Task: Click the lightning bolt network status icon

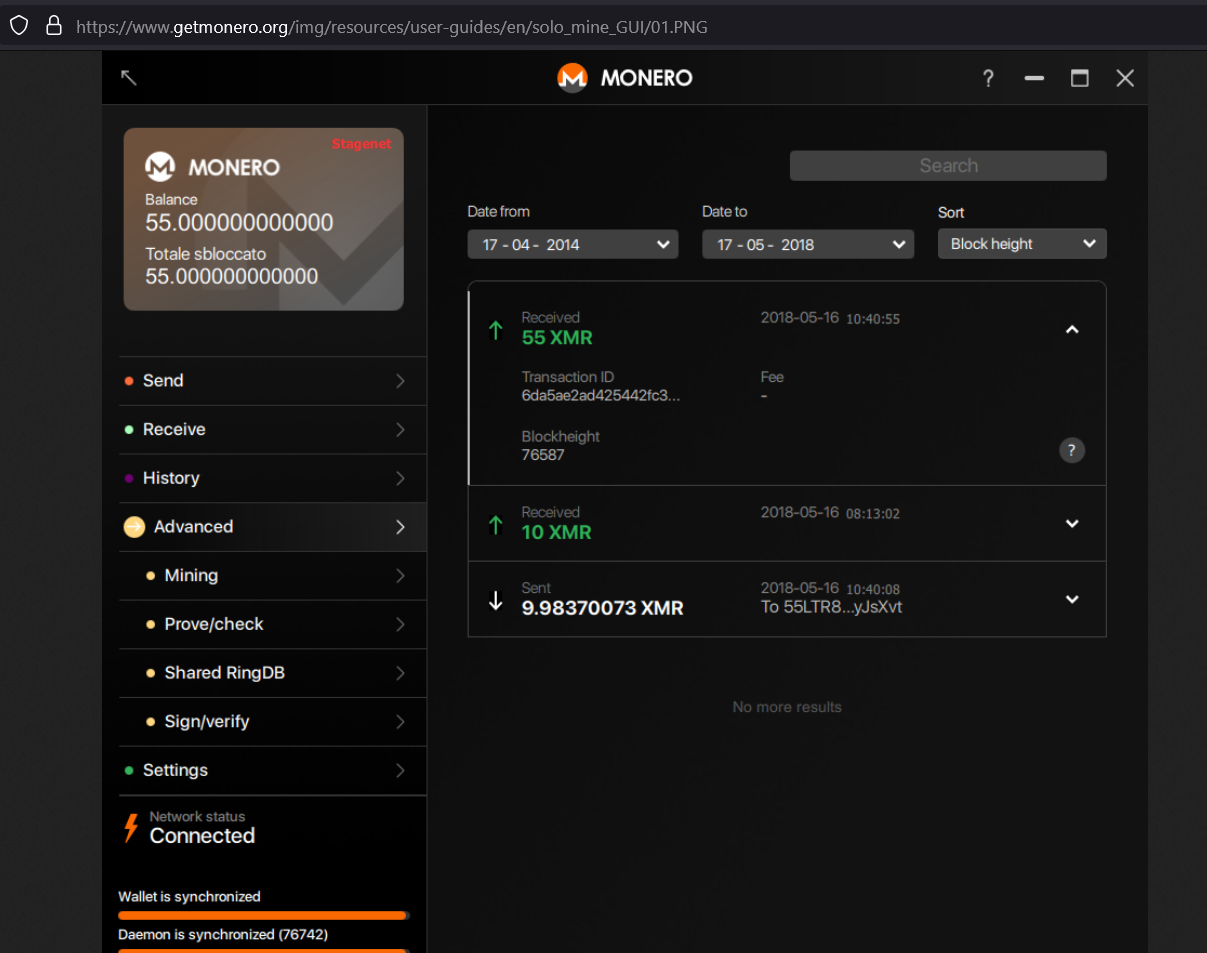Action: point(130,828)
